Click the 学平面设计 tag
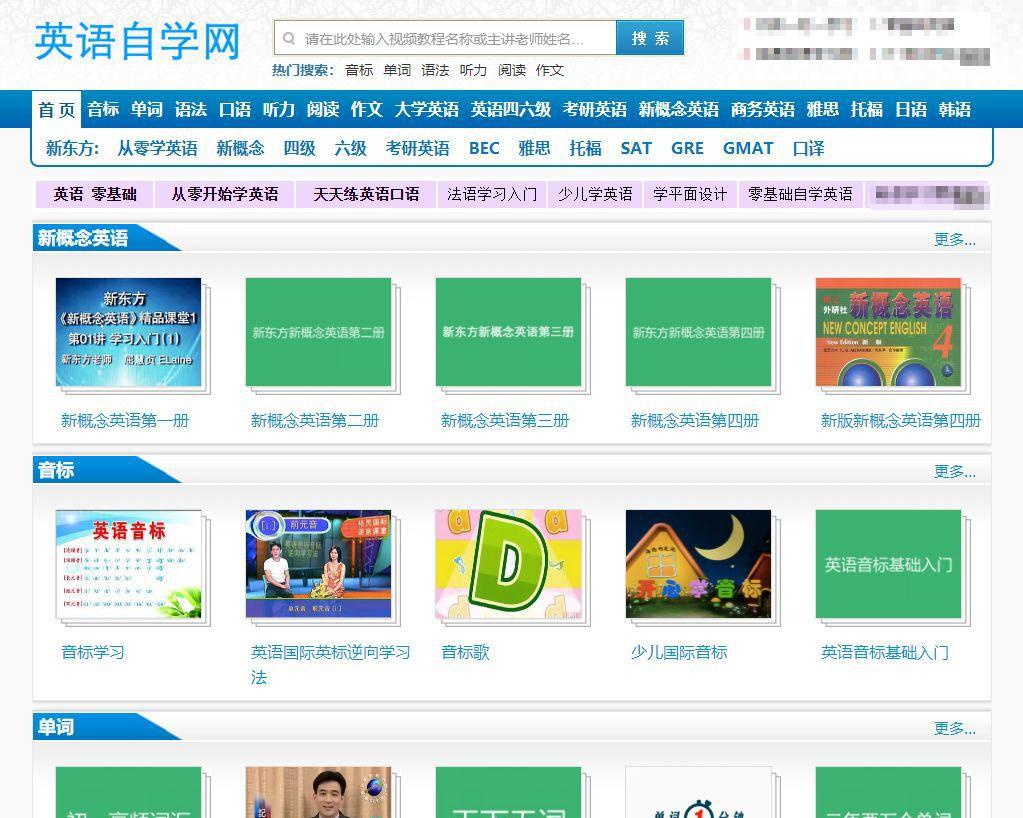 point(690,194)
